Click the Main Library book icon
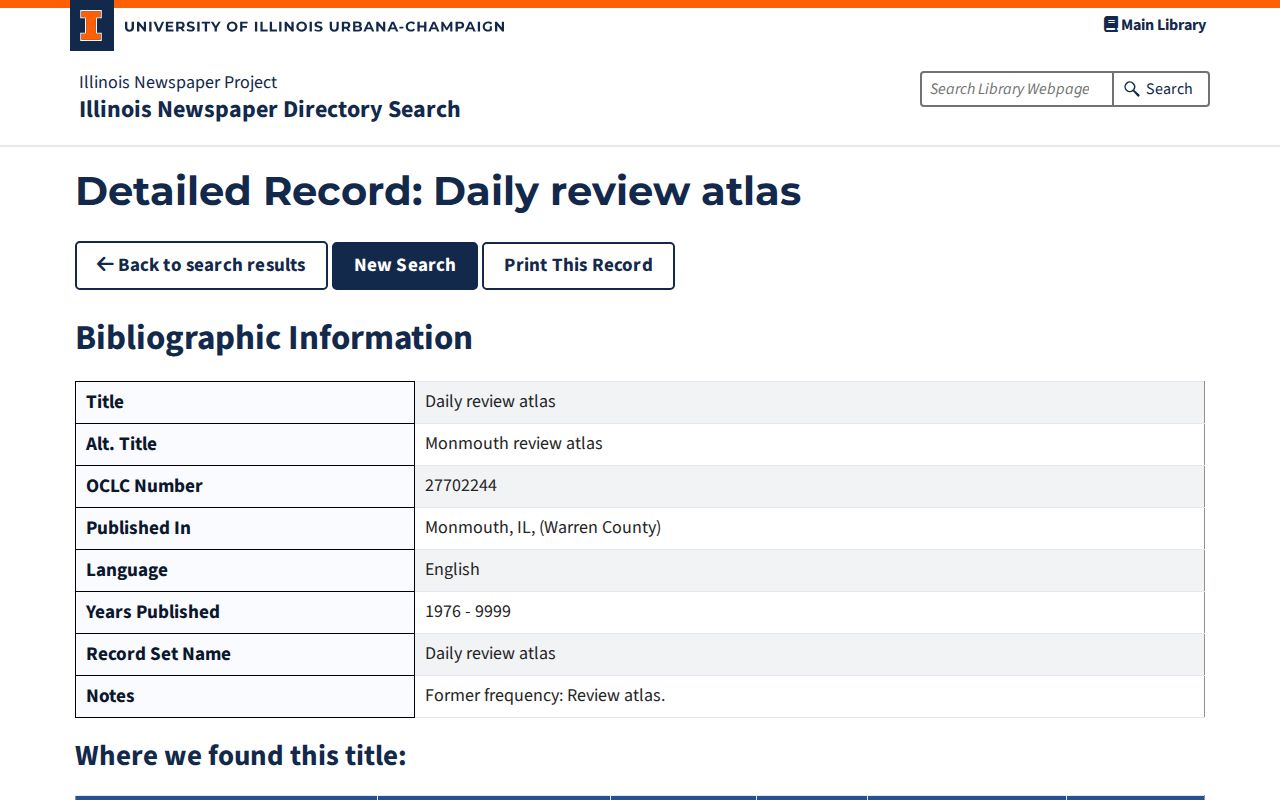 [x=1110, y=25]
